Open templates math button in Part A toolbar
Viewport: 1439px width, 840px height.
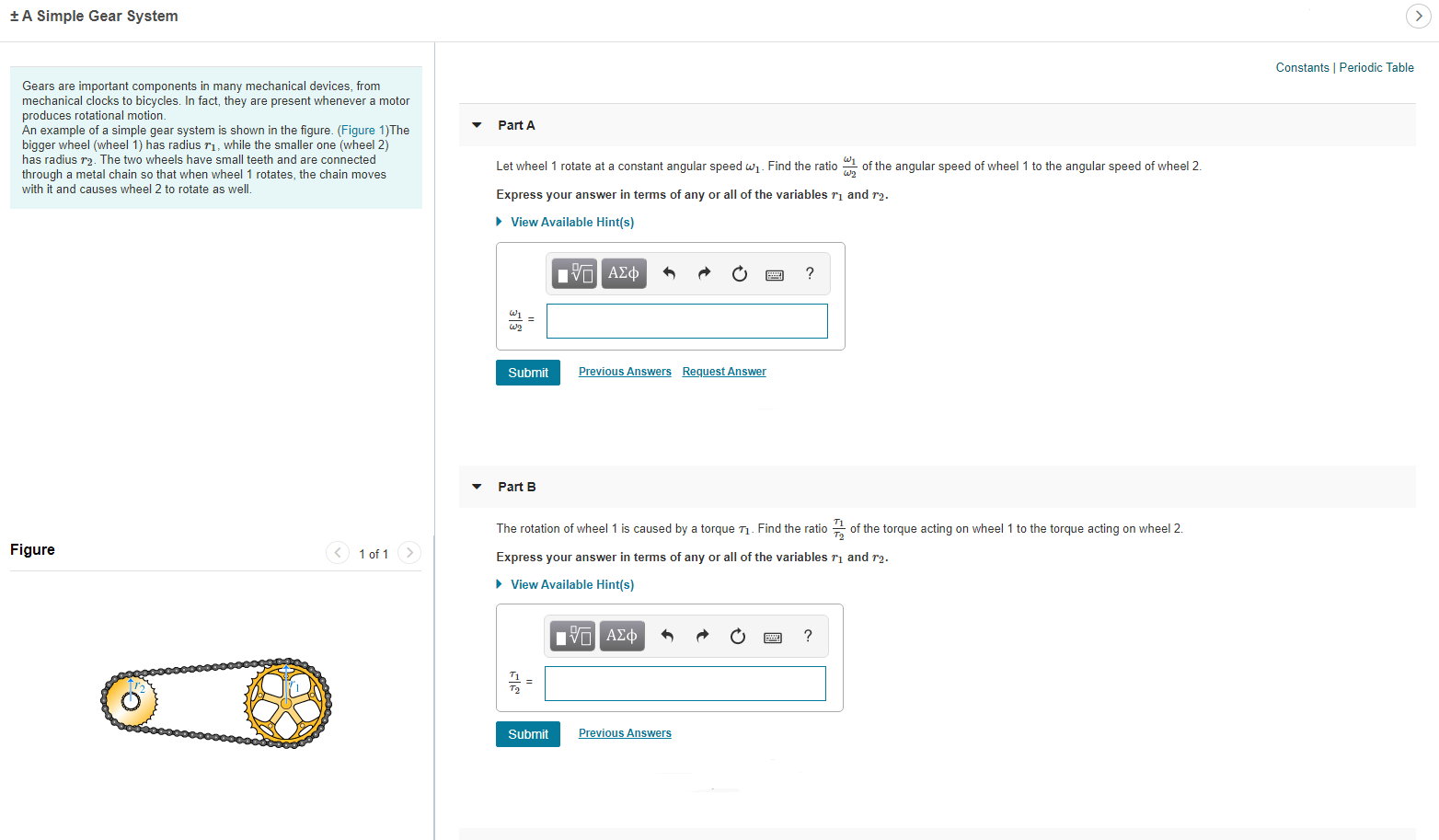click(574, 273)
